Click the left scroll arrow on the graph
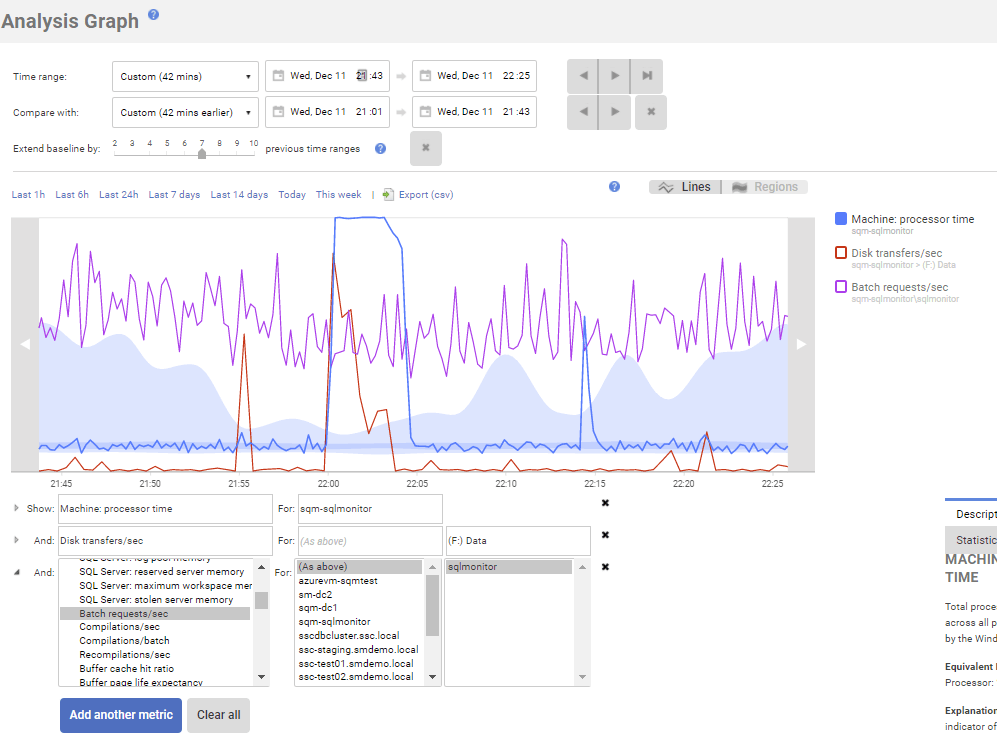997x740 pixels. pyautogui.click(x=24, y=343)
